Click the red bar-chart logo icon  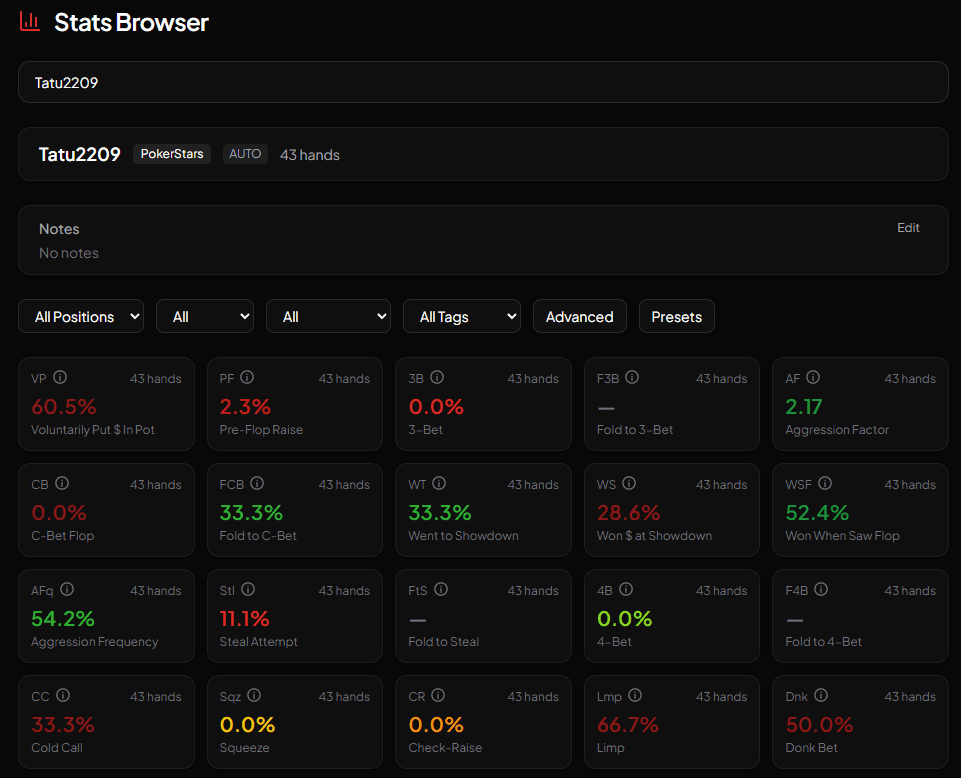click(29, 21)
